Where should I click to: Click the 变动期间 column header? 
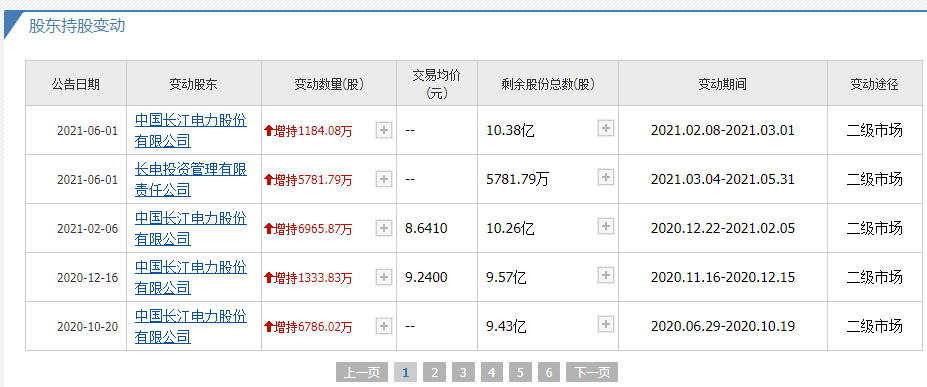click(x=722, y=84)
